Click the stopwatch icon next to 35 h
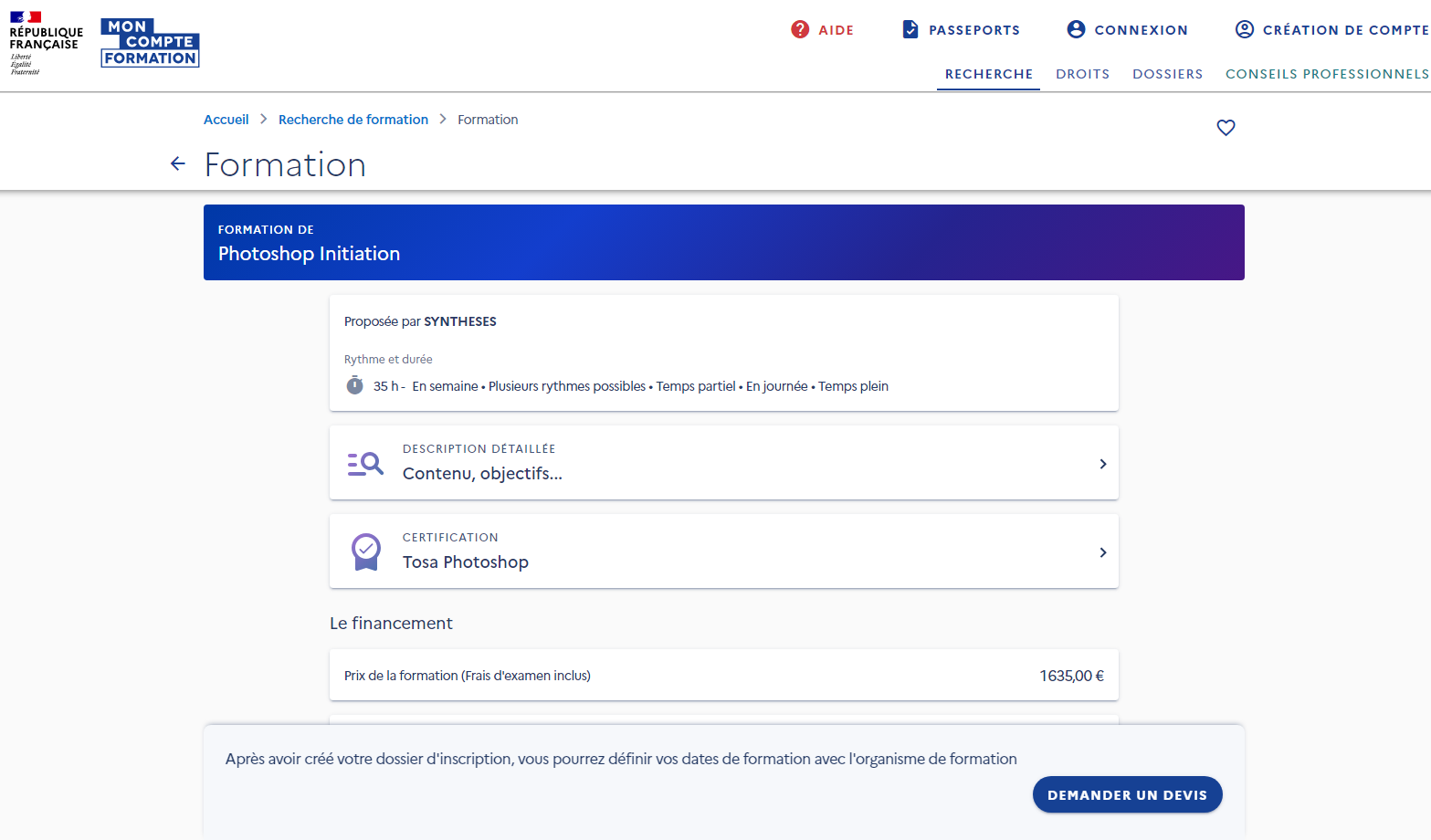The image size is (1431, 840). (355, 385)
